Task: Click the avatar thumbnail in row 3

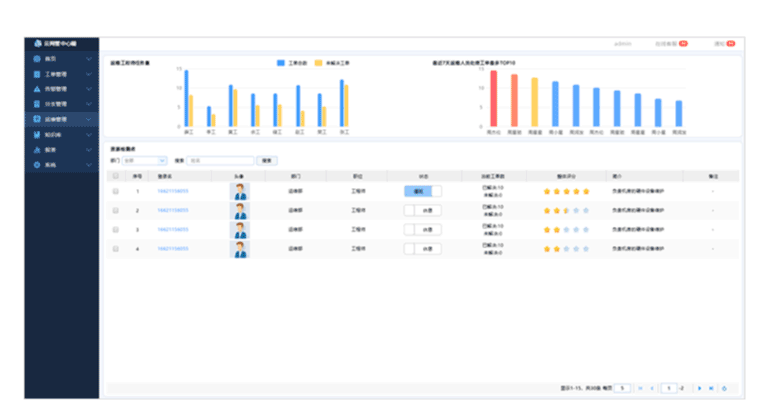Action: tap(240, 230)
